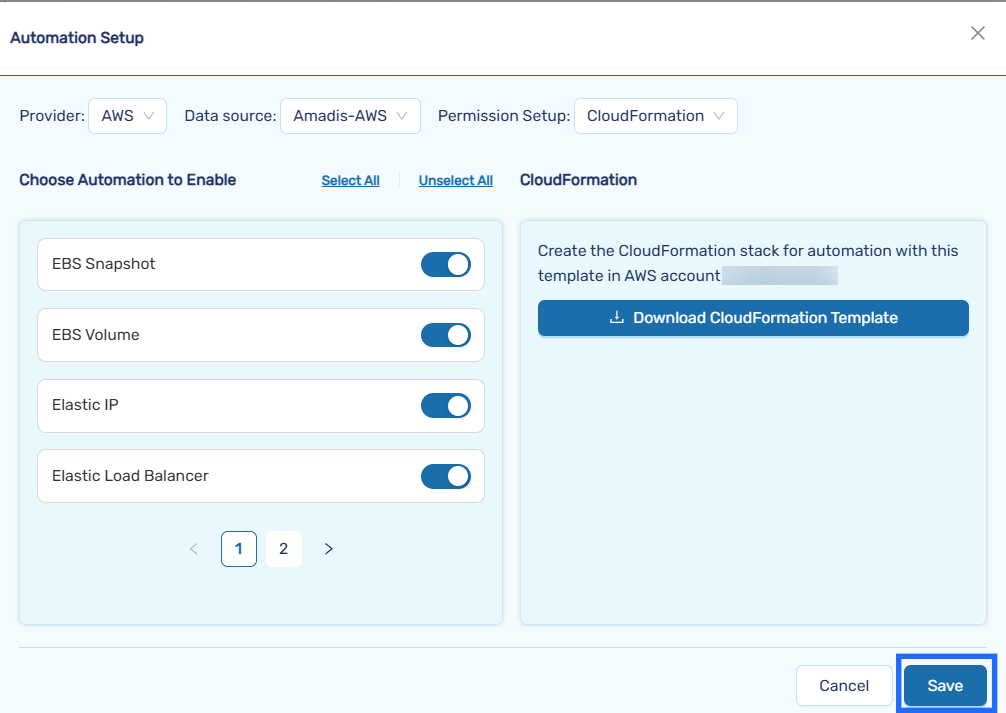Viewport: 1006px width, 713px height.
Task: Toggle EBS Snapshot automation off
Action: click(445, 265)
